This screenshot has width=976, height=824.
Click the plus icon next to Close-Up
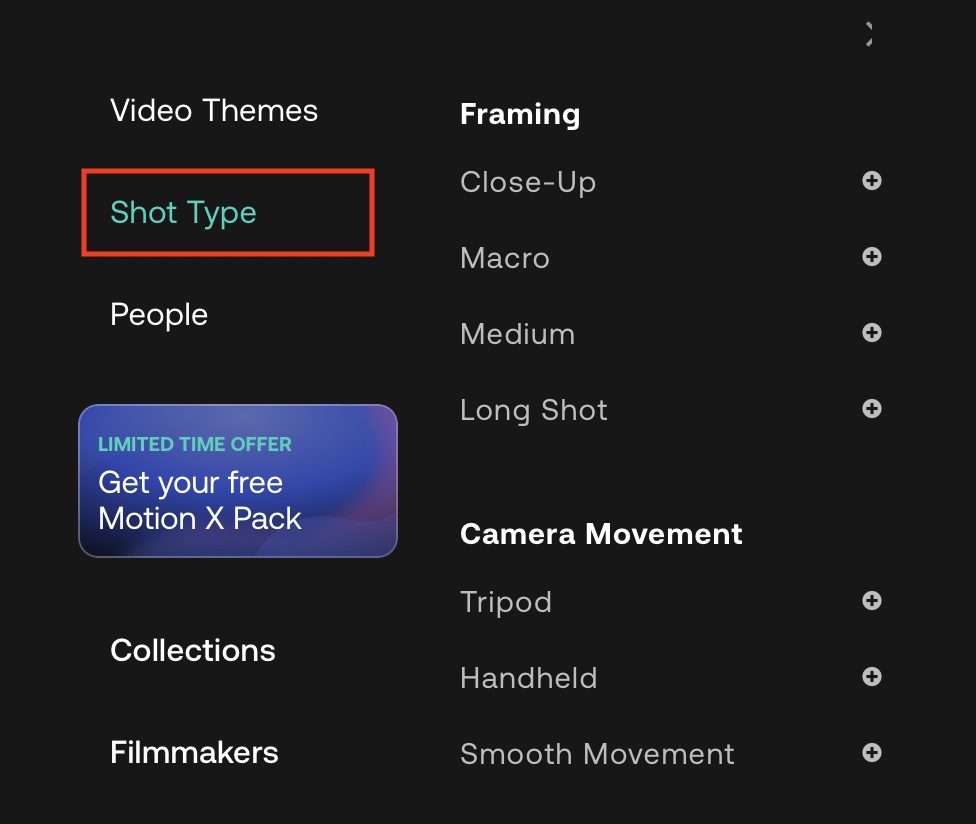tap(872, 181)
